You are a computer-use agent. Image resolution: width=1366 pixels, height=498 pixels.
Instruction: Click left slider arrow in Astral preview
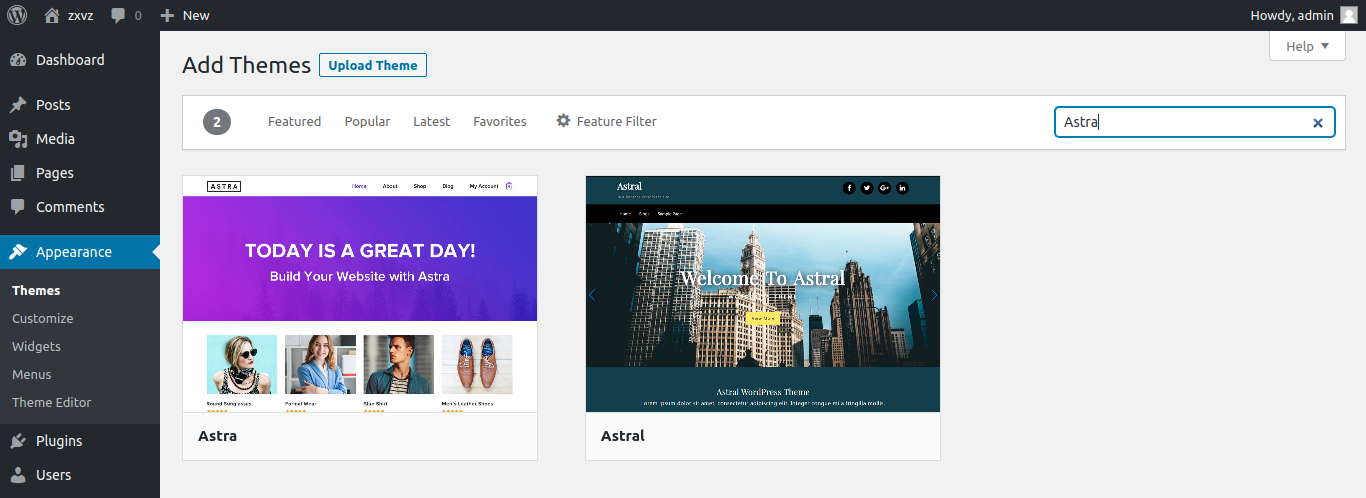click(592, 295)
